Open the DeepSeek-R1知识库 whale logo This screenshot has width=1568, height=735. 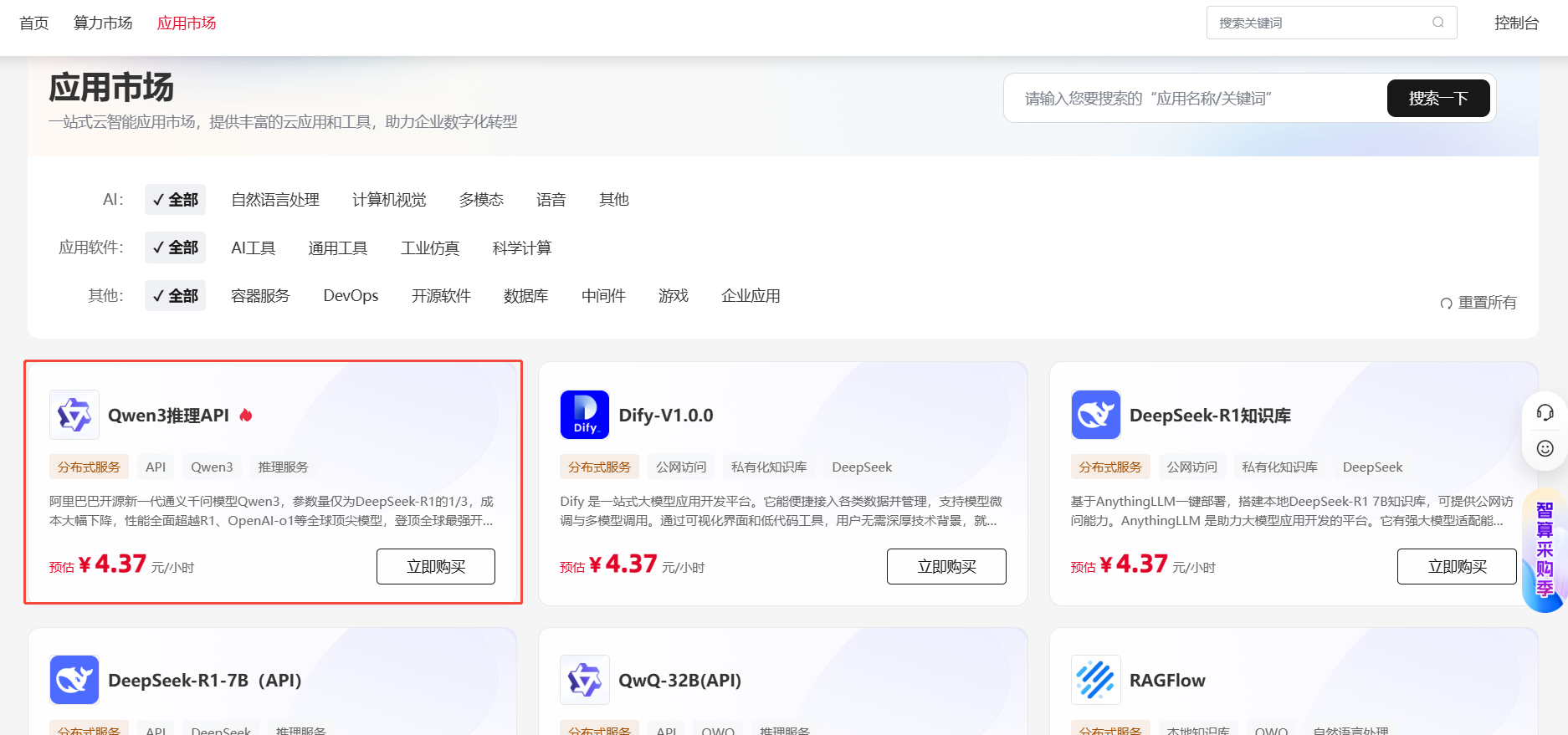1095,415
